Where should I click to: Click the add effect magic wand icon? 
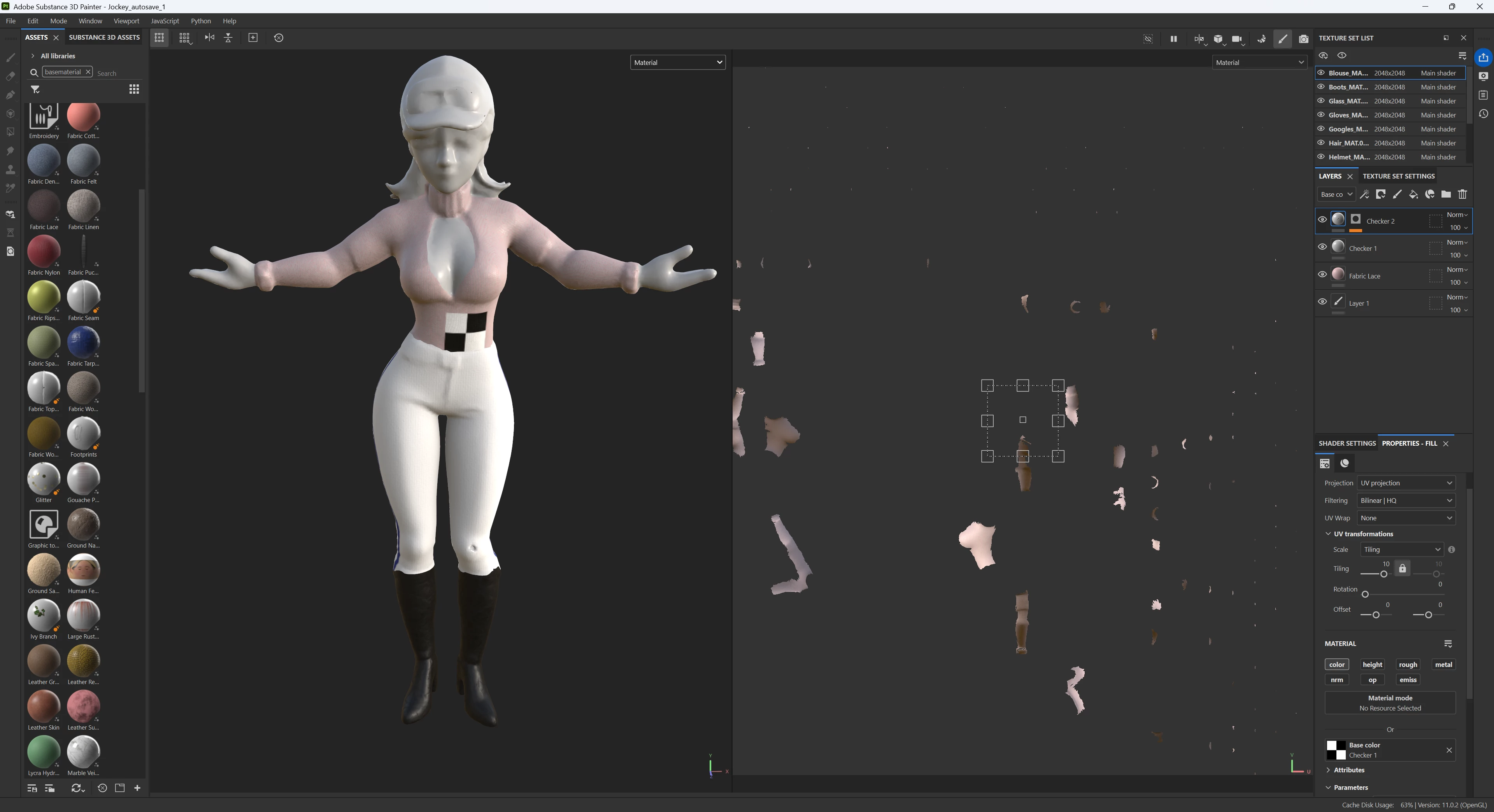point(1365,194)
